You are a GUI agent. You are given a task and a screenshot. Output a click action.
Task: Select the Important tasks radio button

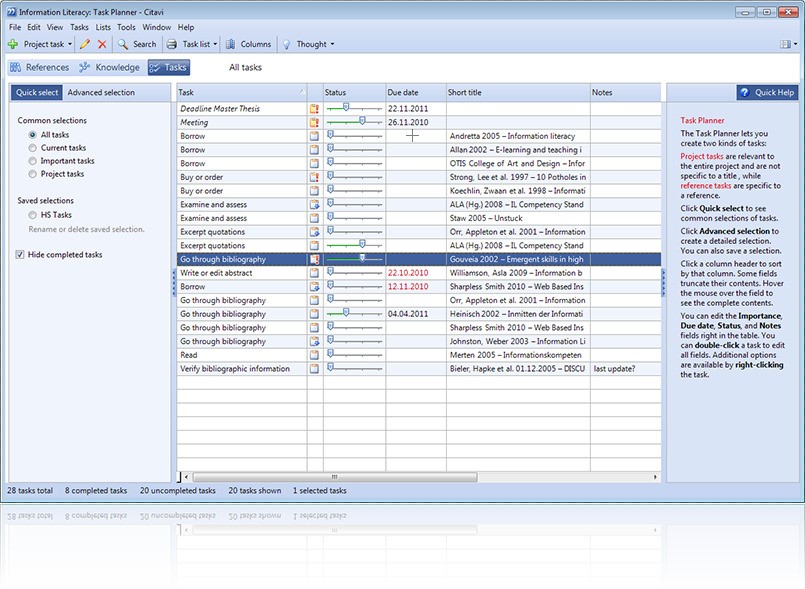pos(33,161)
